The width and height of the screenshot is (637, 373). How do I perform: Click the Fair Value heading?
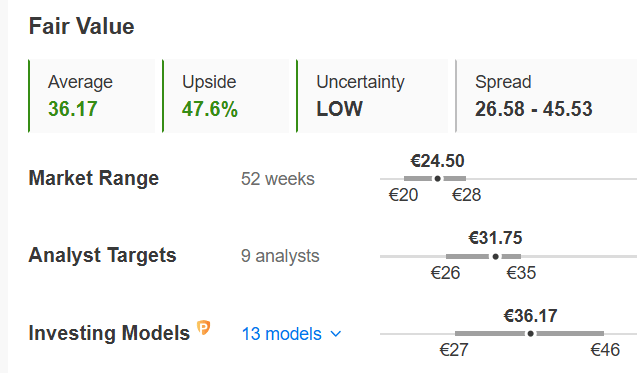click(81, 26)
